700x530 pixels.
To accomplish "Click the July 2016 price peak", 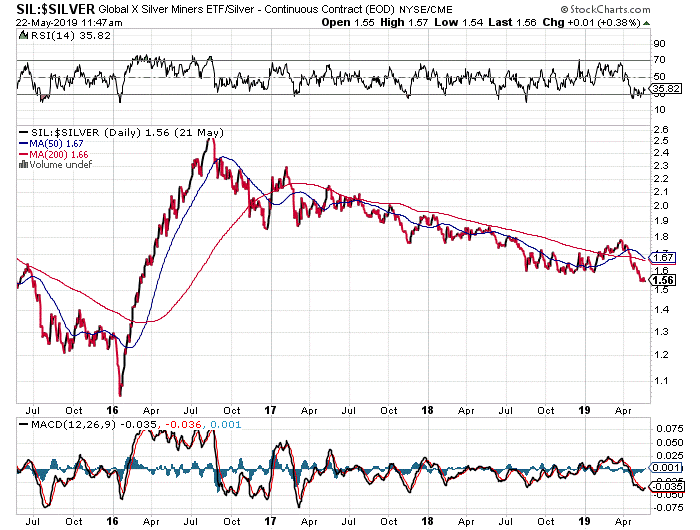I will (208, 140).
